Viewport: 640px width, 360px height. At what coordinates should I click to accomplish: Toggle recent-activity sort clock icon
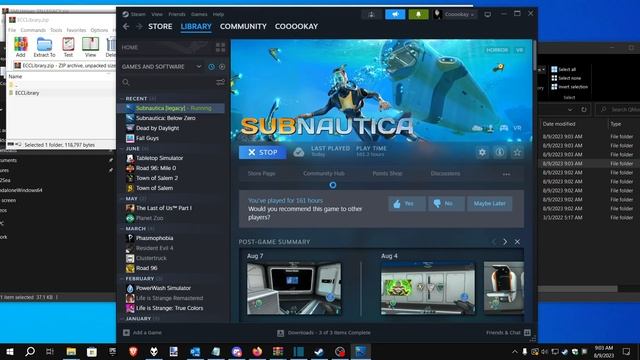[211, 67]
